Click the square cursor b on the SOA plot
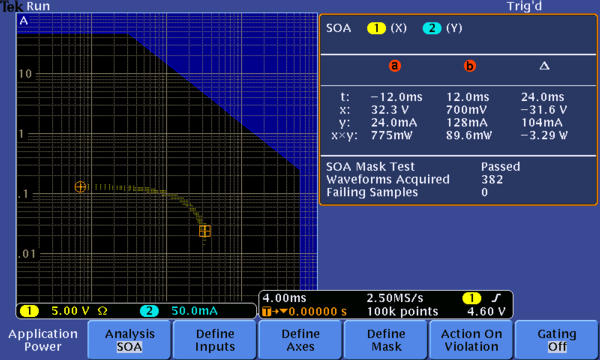Screen dimensions: 600x360 click(205, 231)
